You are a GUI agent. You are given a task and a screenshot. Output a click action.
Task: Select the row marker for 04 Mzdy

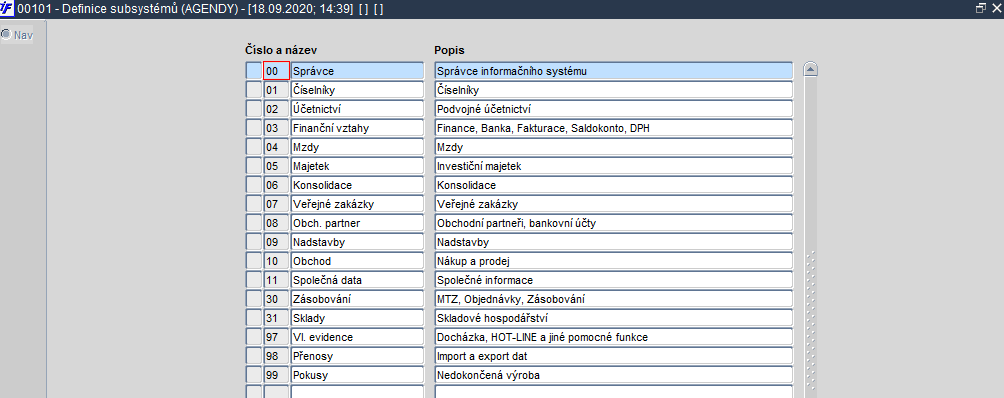[x=254, y=147]
